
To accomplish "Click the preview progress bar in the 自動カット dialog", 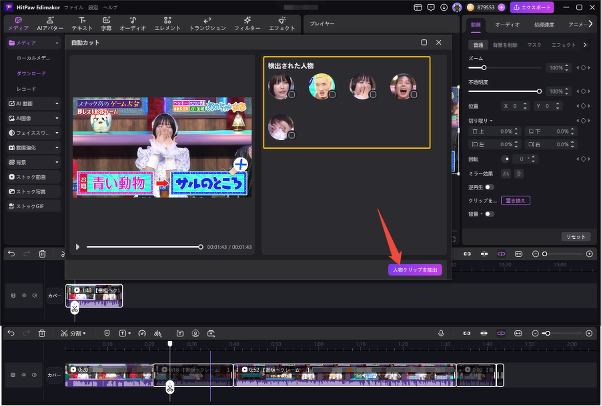I will (144, 247).
